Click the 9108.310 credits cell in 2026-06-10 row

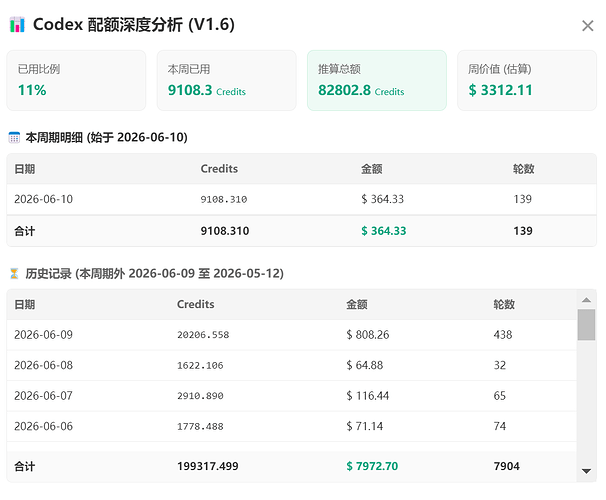point(224,199)
